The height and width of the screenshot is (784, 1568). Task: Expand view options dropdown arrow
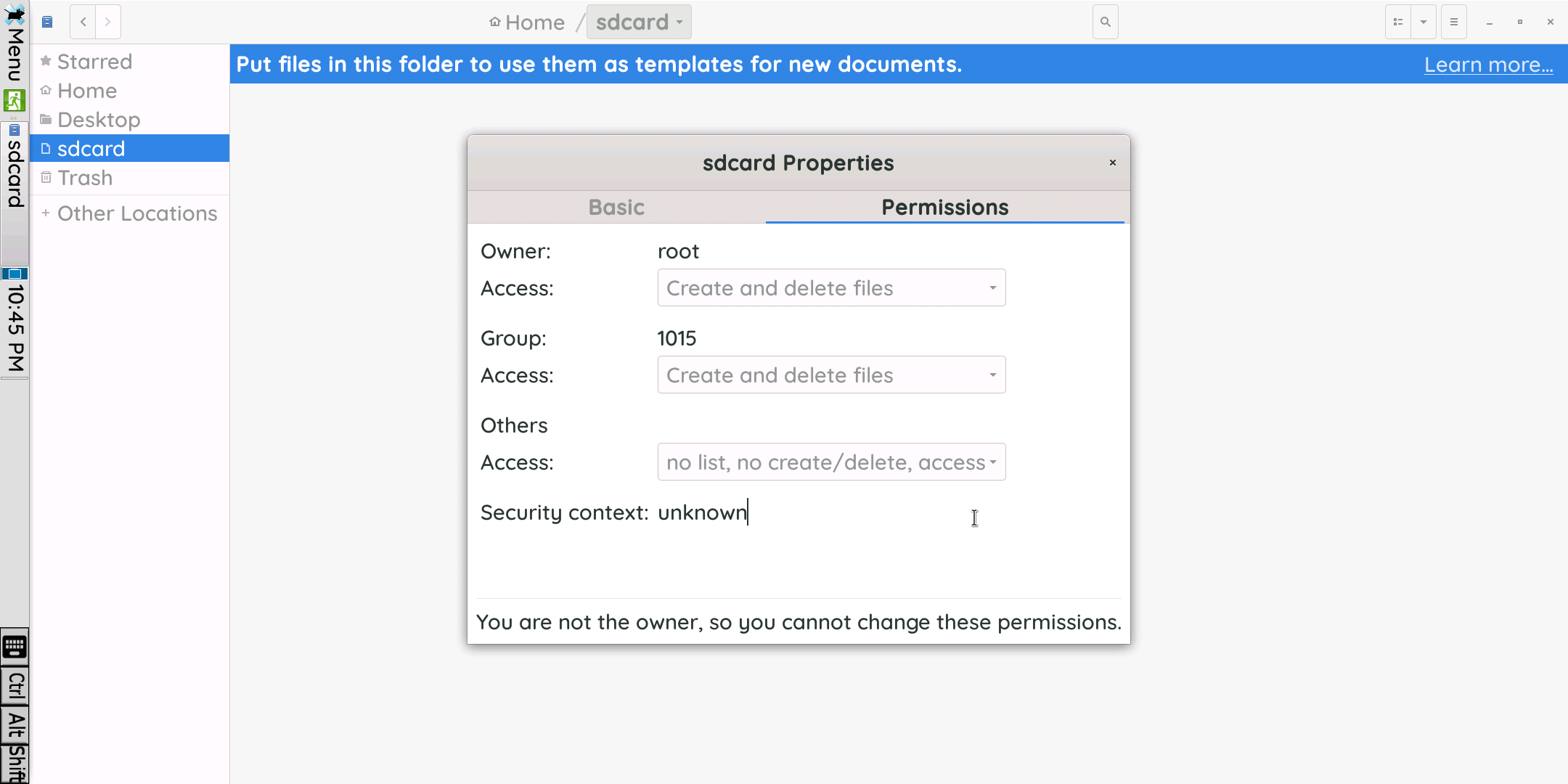(1424, 22)
